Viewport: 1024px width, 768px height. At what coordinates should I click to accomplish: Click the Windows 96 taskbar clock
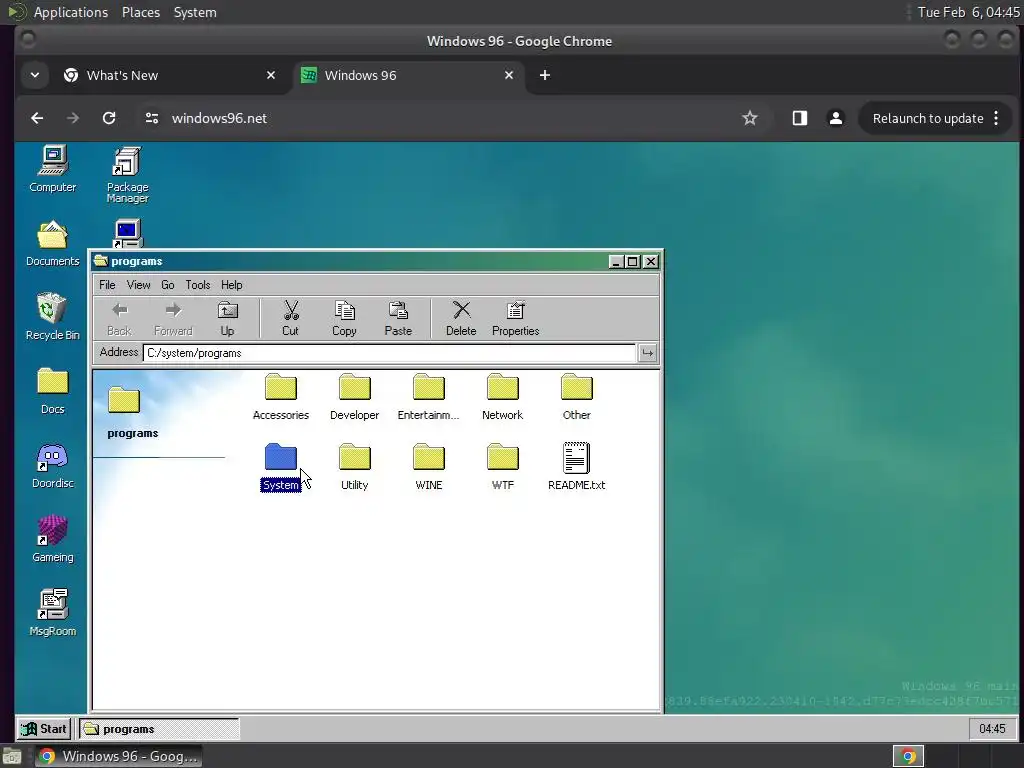[992, 729]
